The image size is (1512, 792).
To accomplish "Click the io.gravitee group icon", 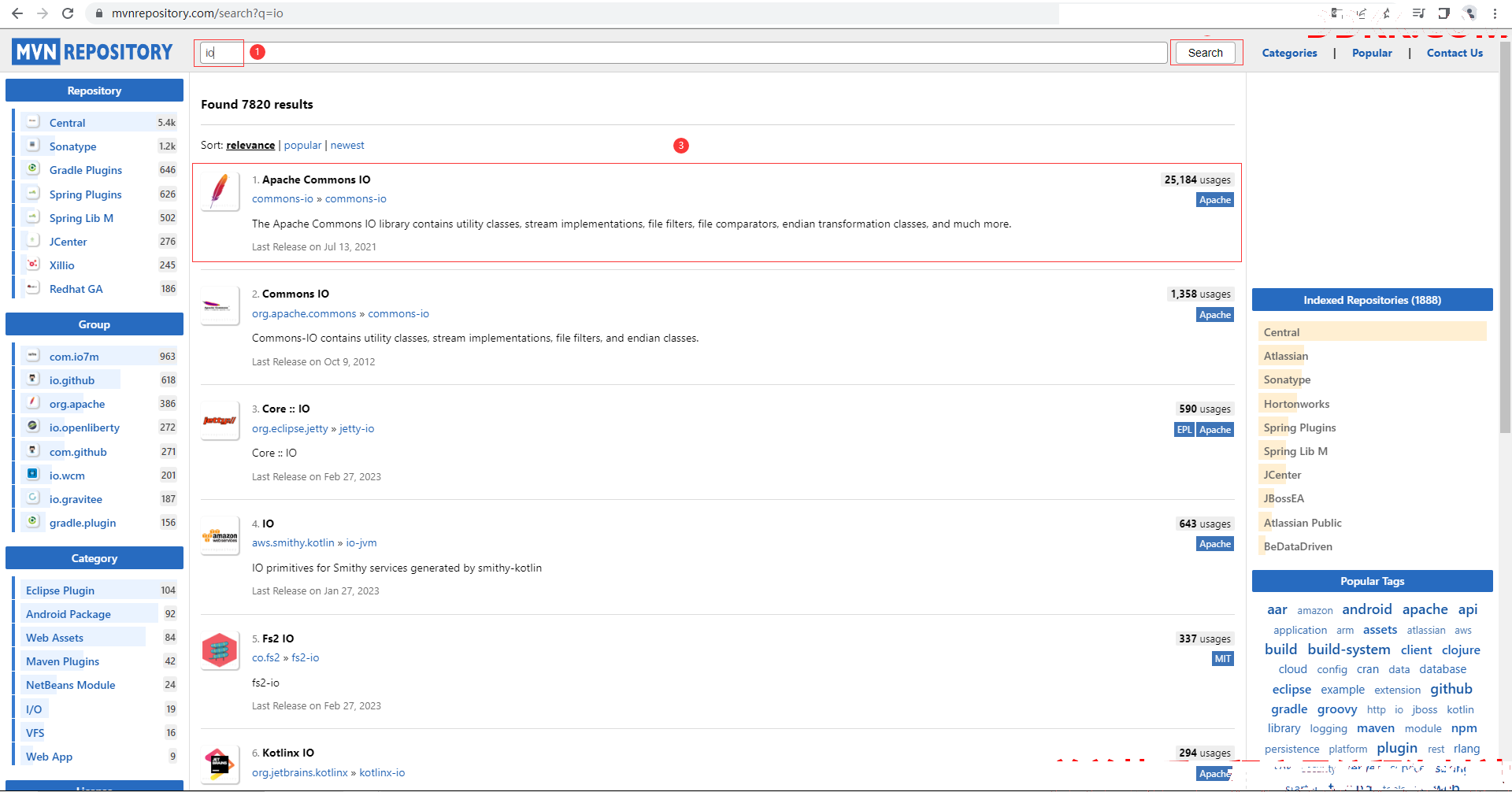I will pos(33,498).
